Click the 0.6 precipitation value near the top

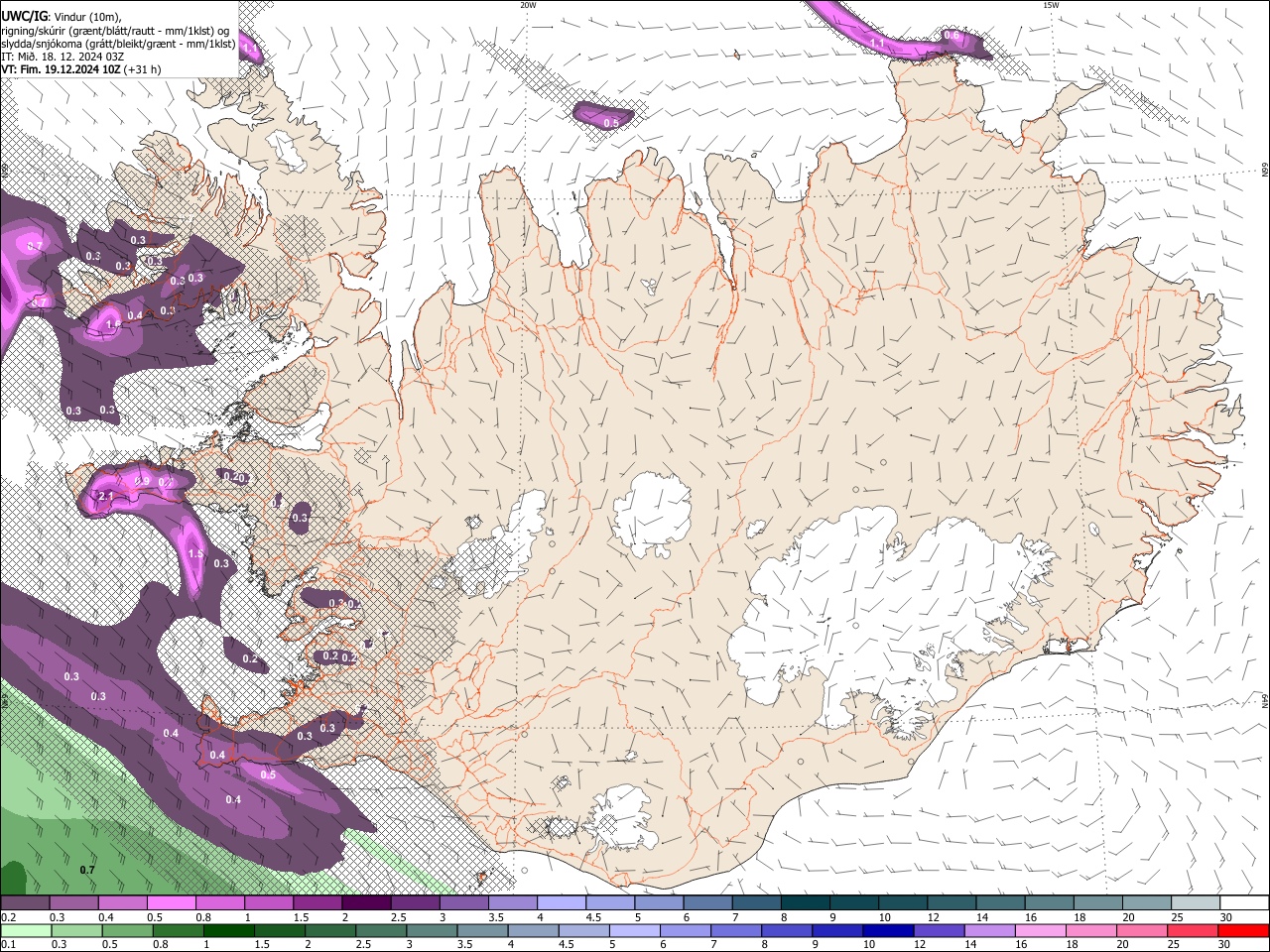click(x=951, y=36)
